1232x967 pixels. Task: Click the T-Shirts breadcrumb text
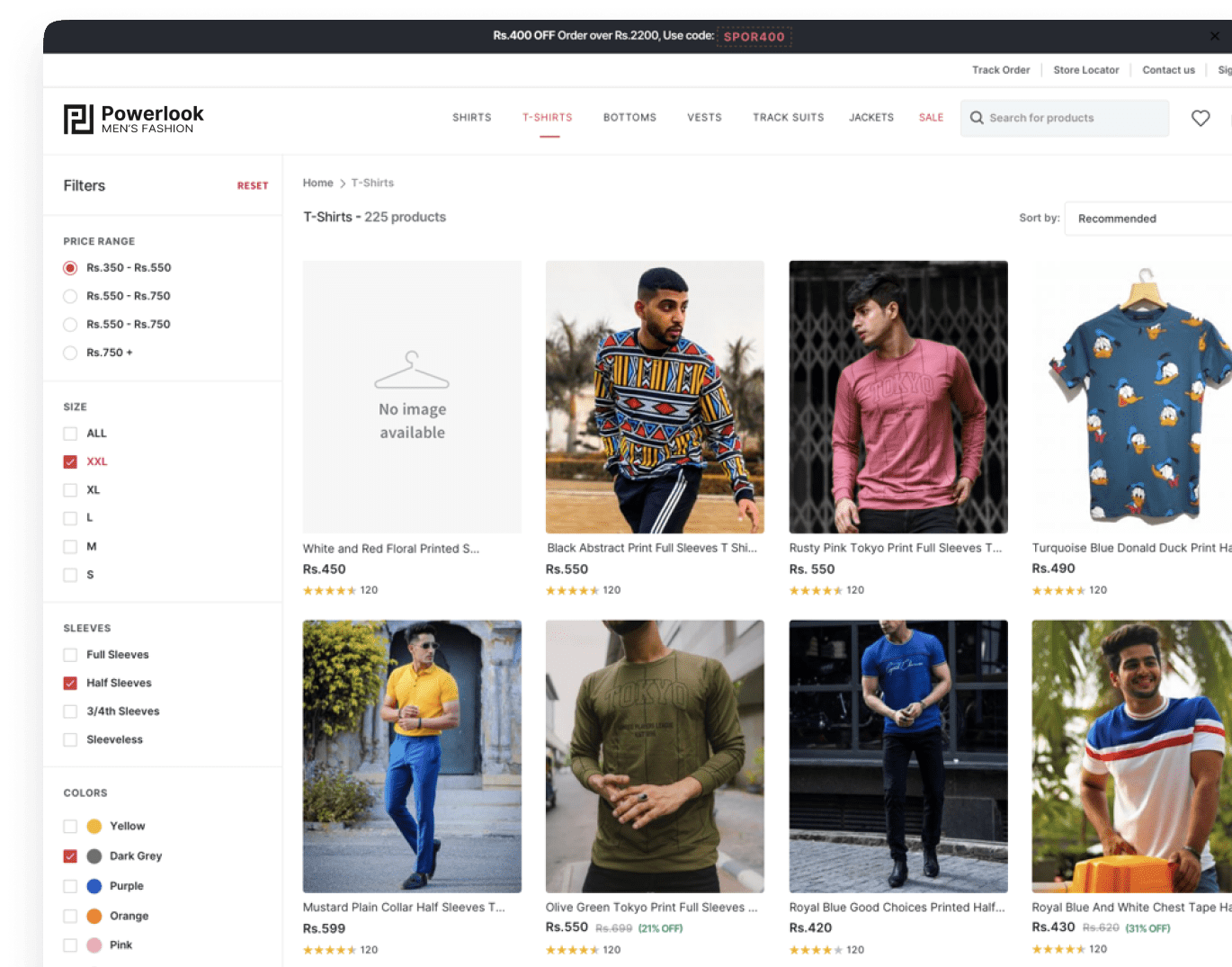pyautogui.click(x=372, y=184)
